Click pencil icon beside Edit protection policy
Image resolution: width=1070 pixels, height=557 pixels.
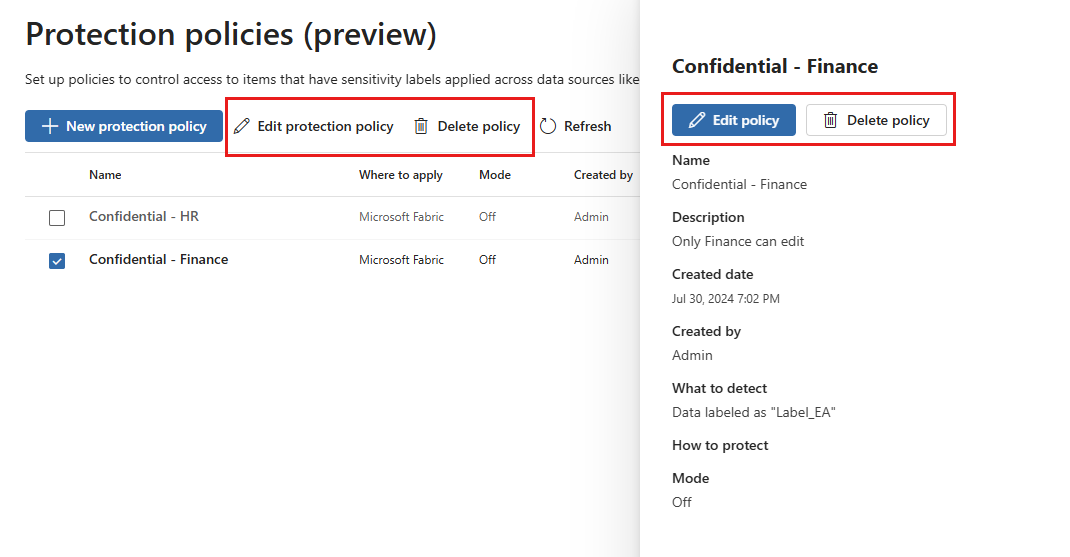pos(241,126)
